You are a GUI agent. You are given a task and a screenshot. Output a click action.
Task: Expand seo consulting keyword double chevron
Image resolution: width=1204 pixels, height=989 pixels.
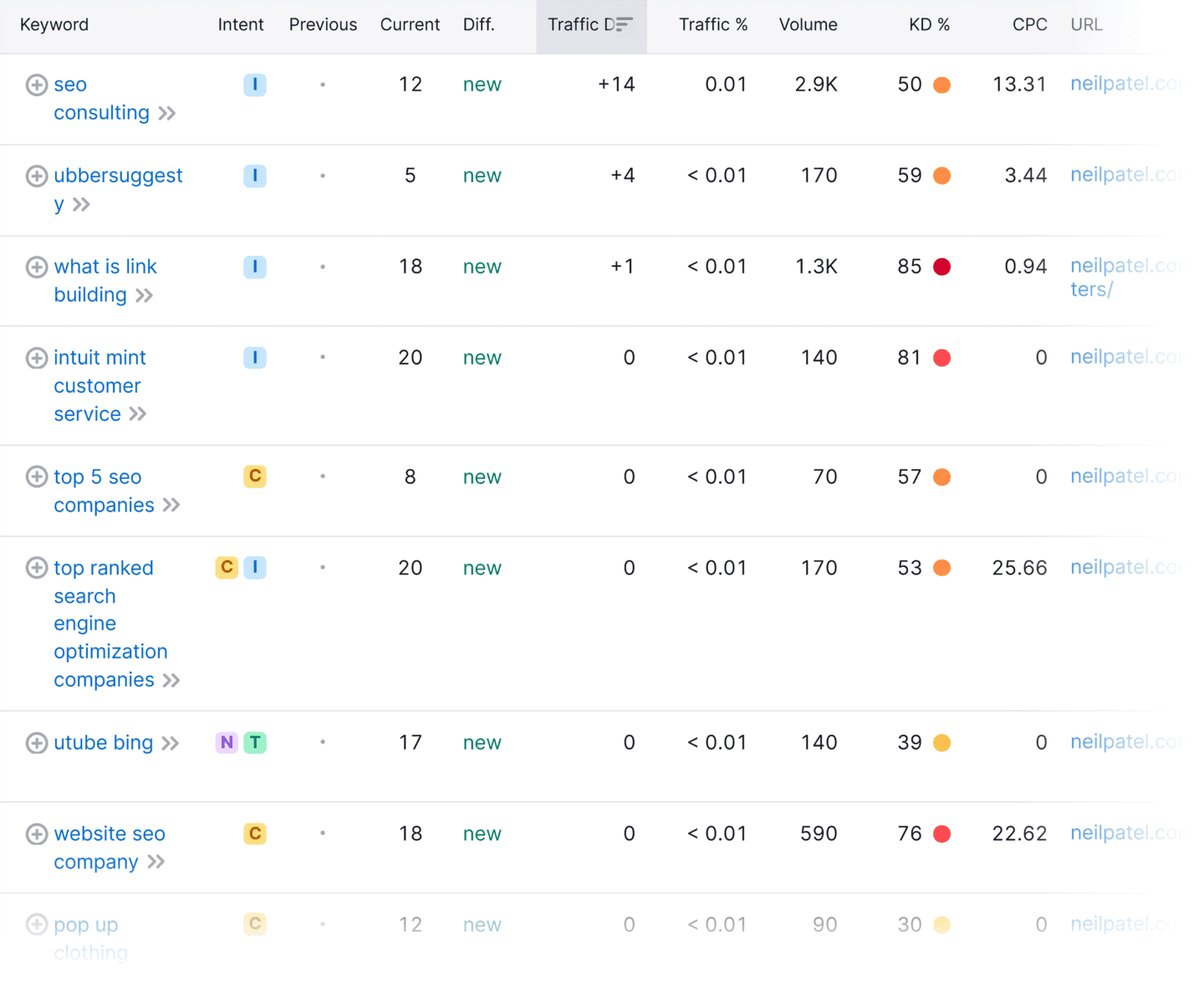click(x=167, y=114)
